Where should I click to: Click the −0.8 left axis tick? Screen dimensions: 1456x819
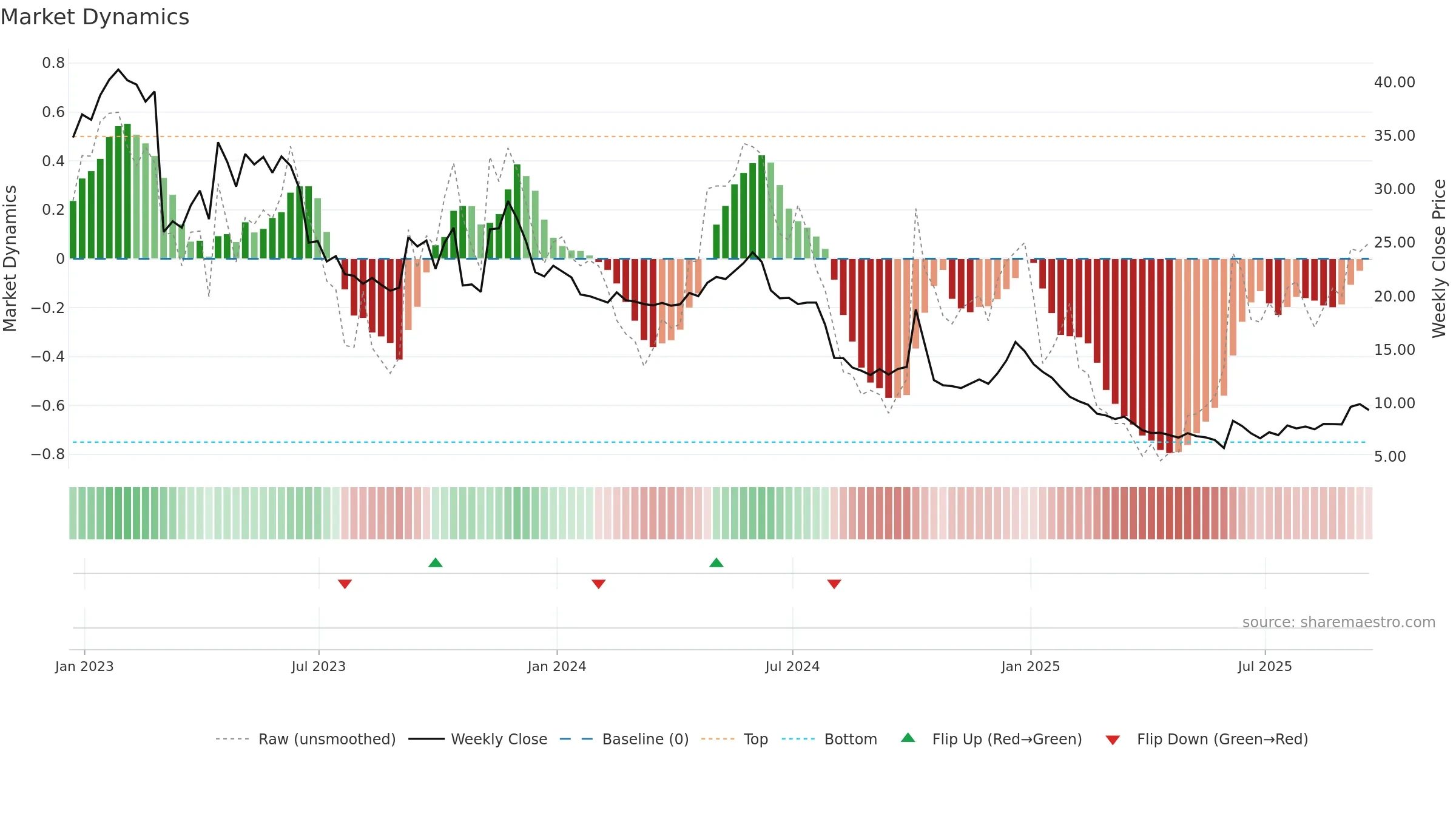pyautogui.click(x=48, y=454)
